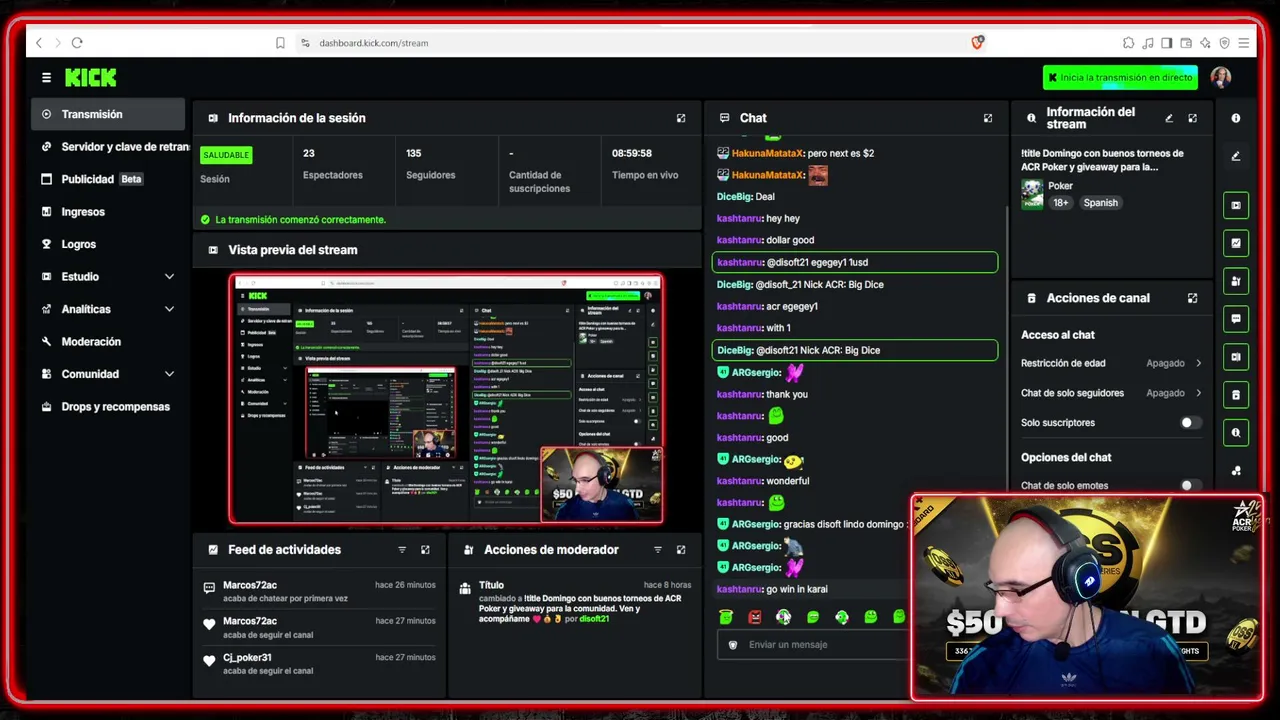The width and height of the screenshot is (1280, 720).
Task: Filter the Feed de actividades
Action: [402, 550]
